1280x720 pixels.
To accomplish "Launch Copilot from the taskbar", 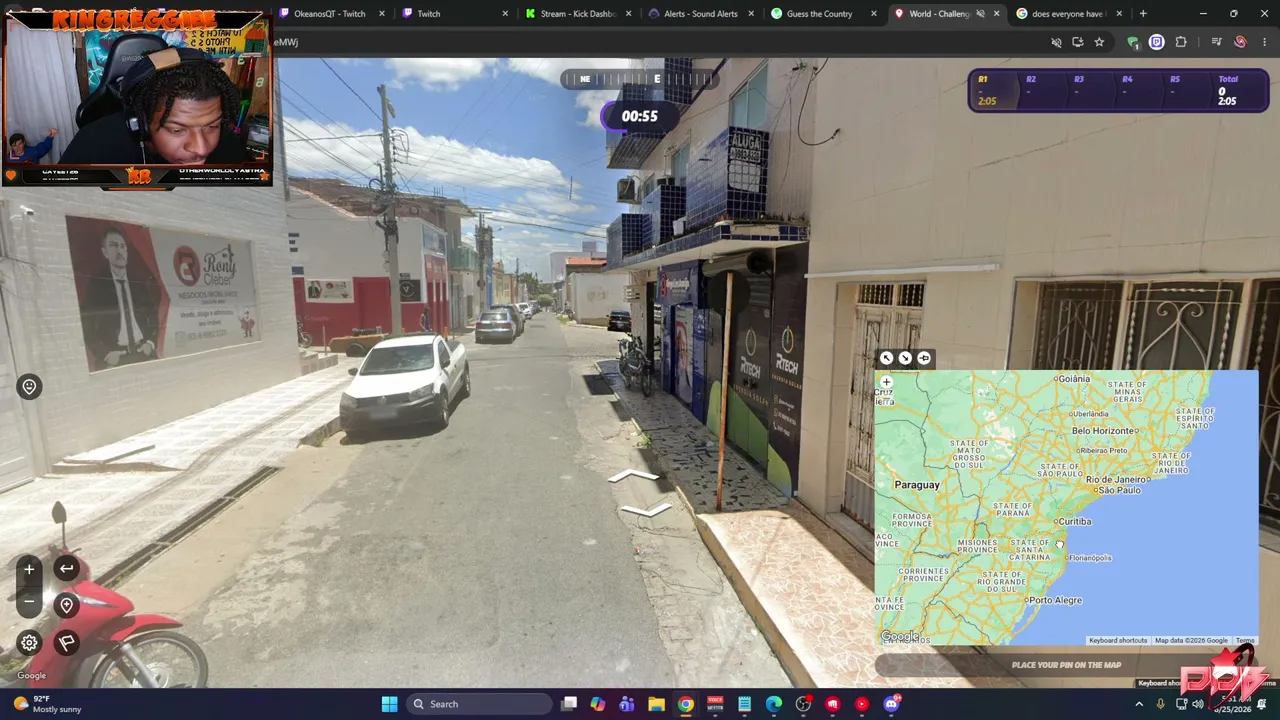I will [x=598, y=704].
